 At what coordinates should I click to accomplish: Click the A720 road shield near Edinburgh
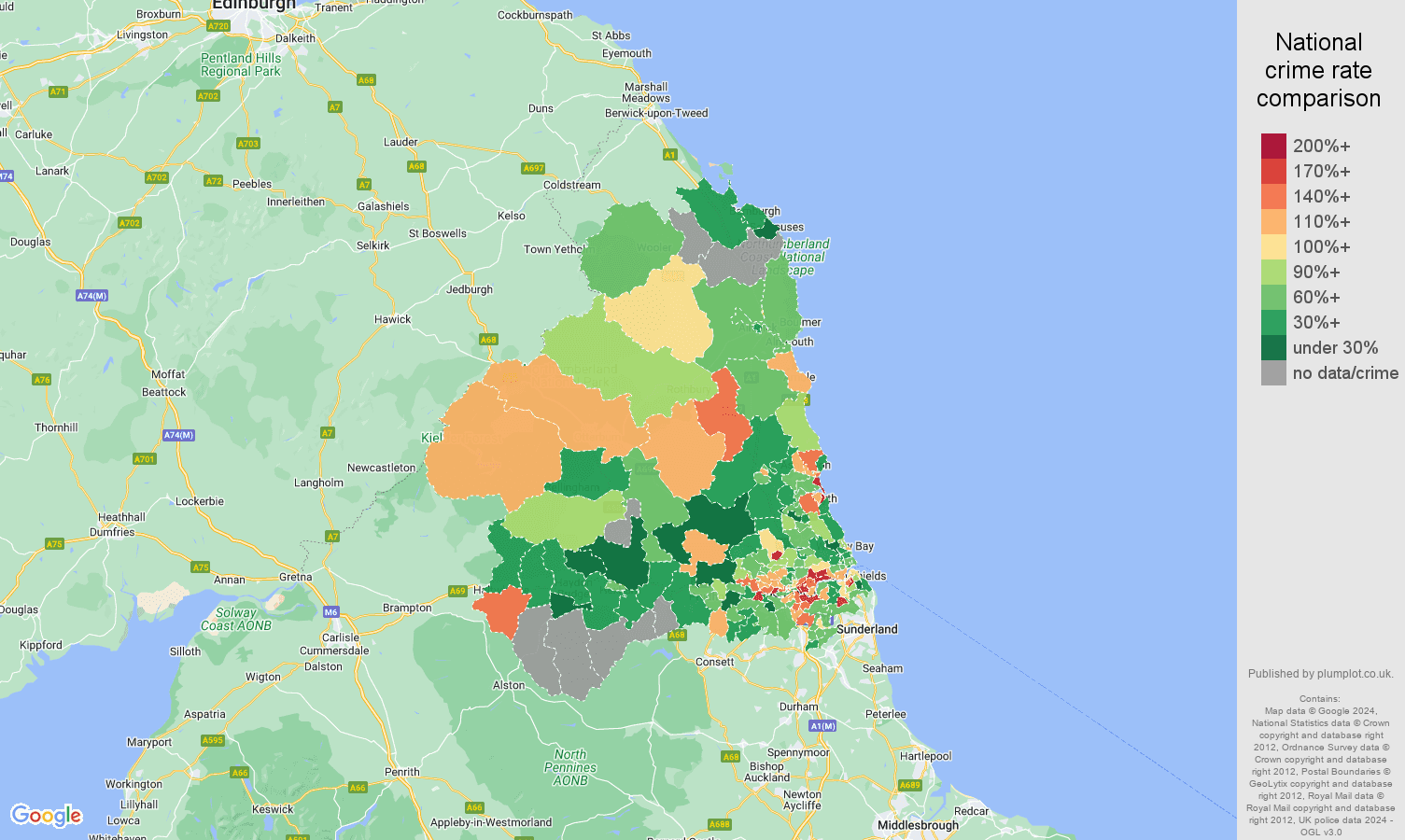(218, 26)
